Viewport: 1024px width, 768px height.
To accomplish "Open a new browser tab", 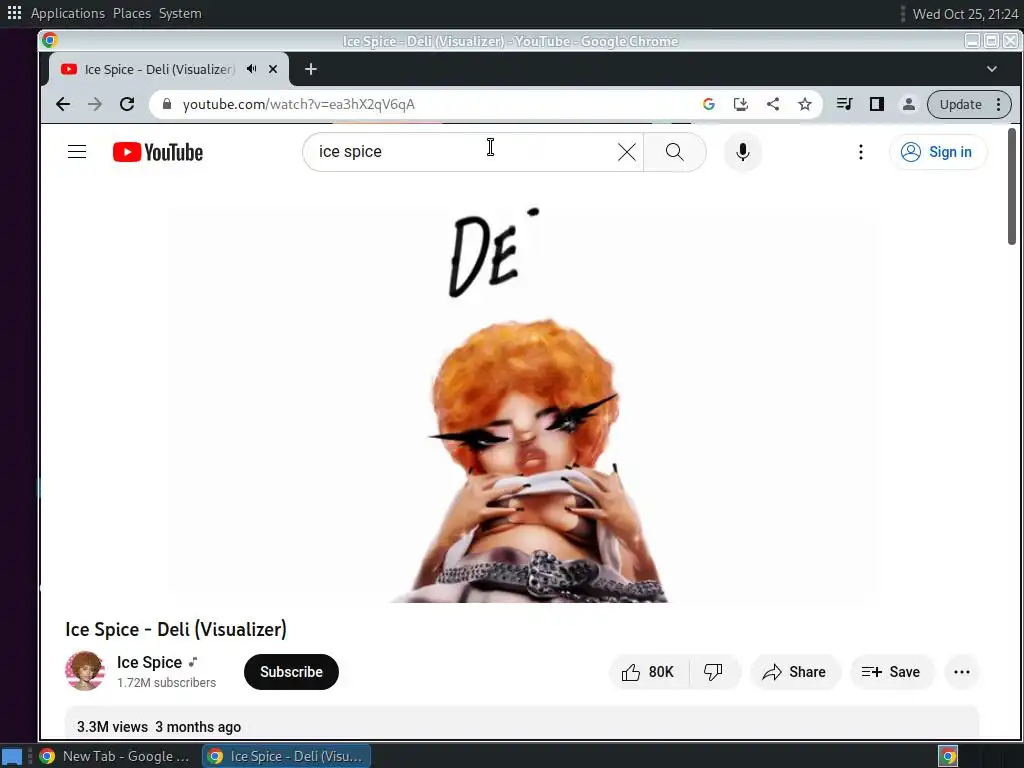I will click(x=311, y=69).
